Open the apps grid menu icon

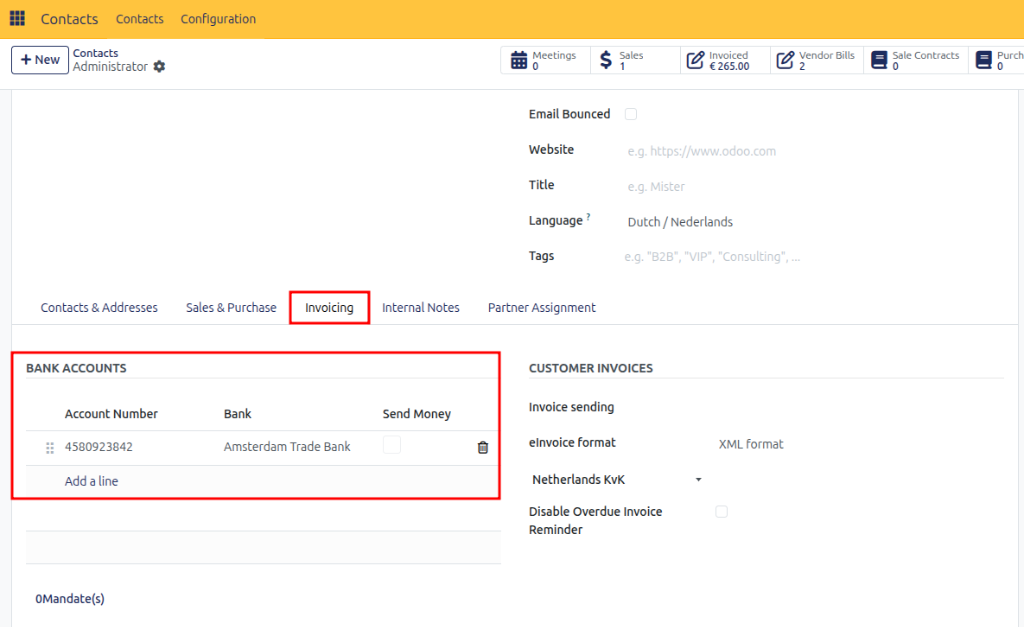click(17, 18)
